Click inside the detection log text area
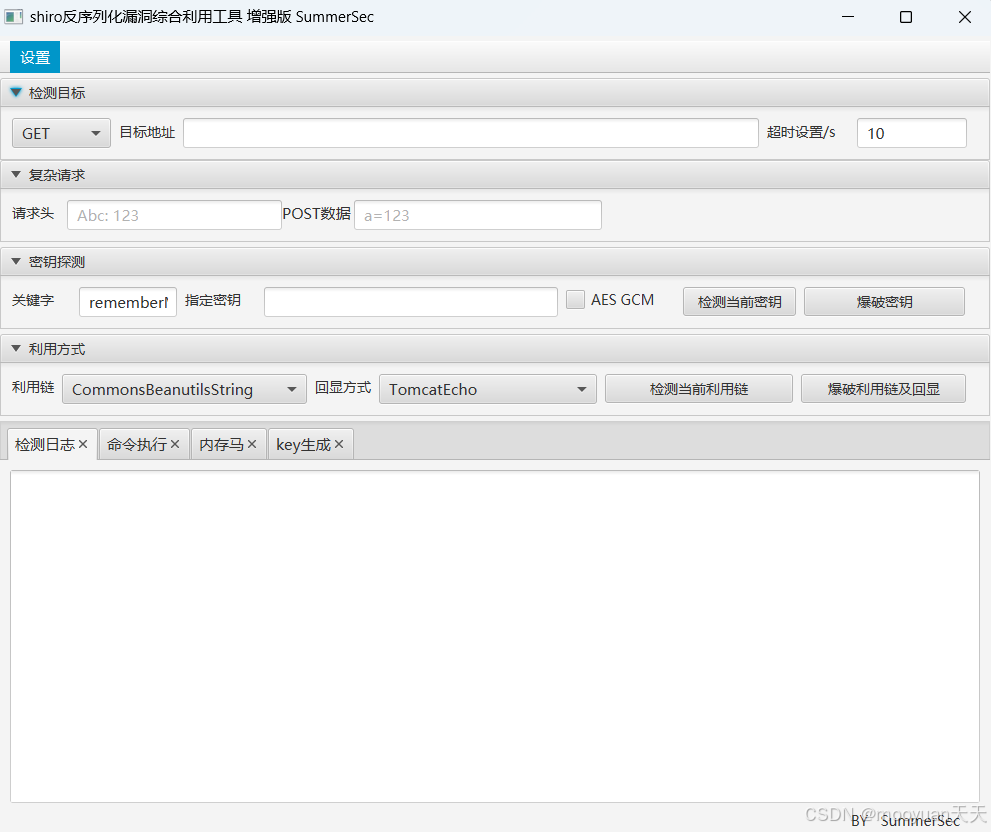 pyautogui.click(x=495, y=637)
